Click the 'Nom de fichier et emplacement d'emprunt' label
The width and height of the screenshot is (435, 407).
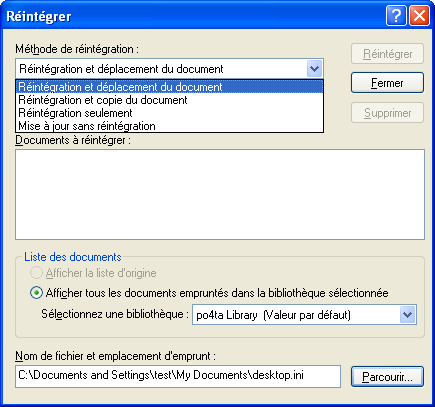pos(115,356)
